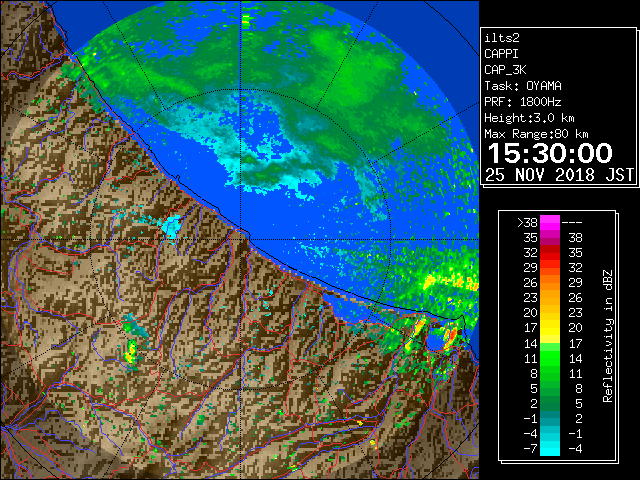Click the Reflectivity in dBZ axis label
The width and height of the screenshot is (640, 480).
pyautogui.click(x=608, y=336)
